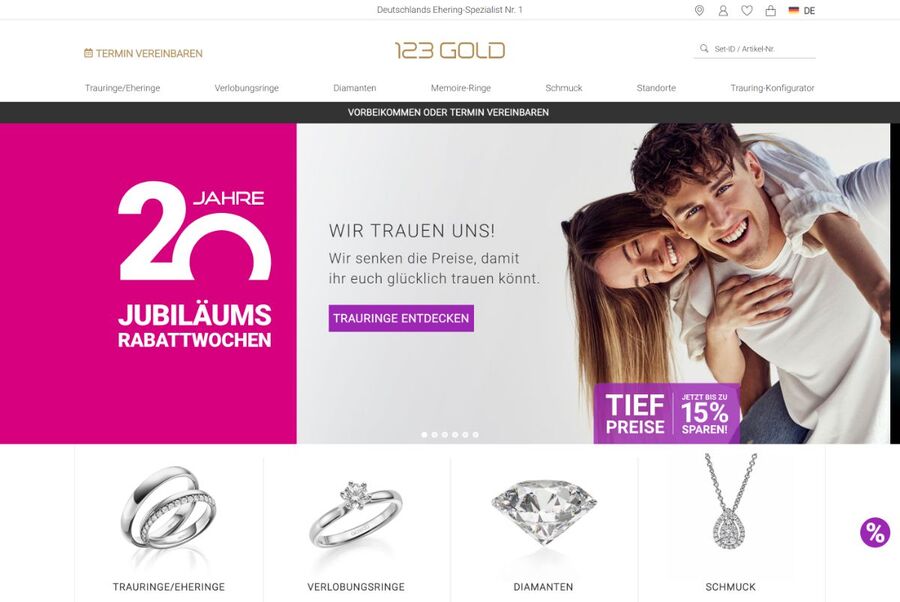This screenshot has width=900, height=602.
Task: Click the purple percent discount badge
Action: (x=875, y=533)
